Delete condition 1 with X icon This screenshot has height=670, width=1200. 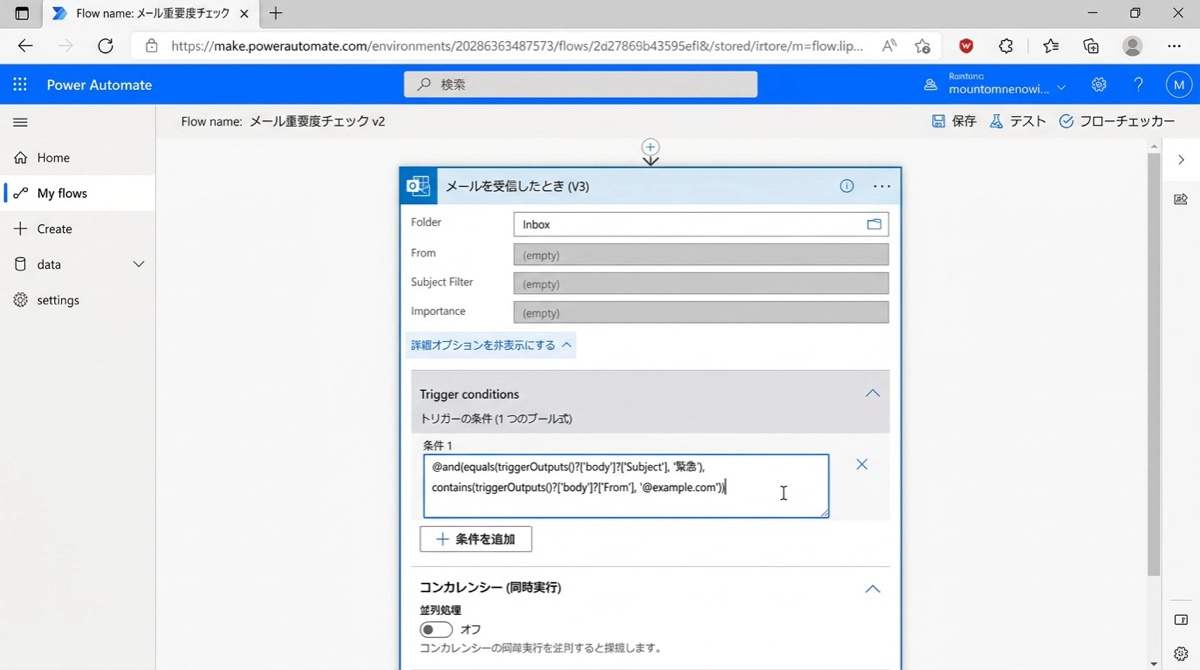point(861,464)
